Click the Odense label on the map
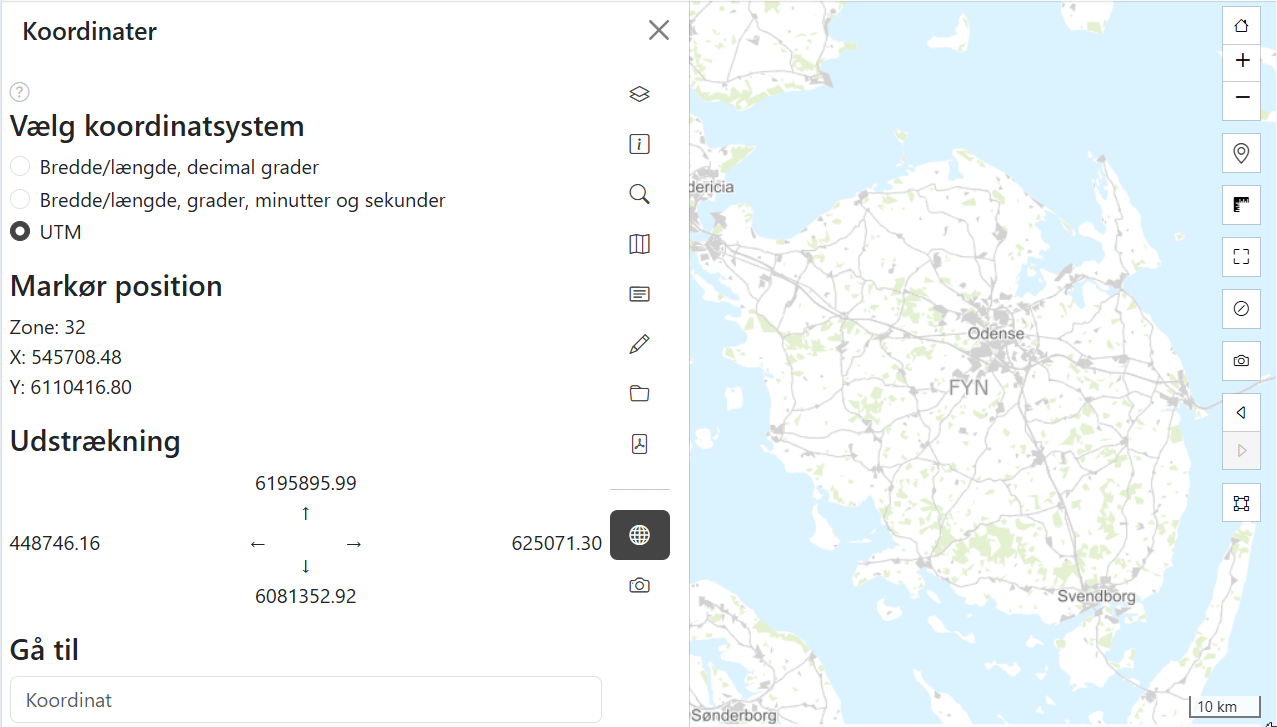 [996, 333]
